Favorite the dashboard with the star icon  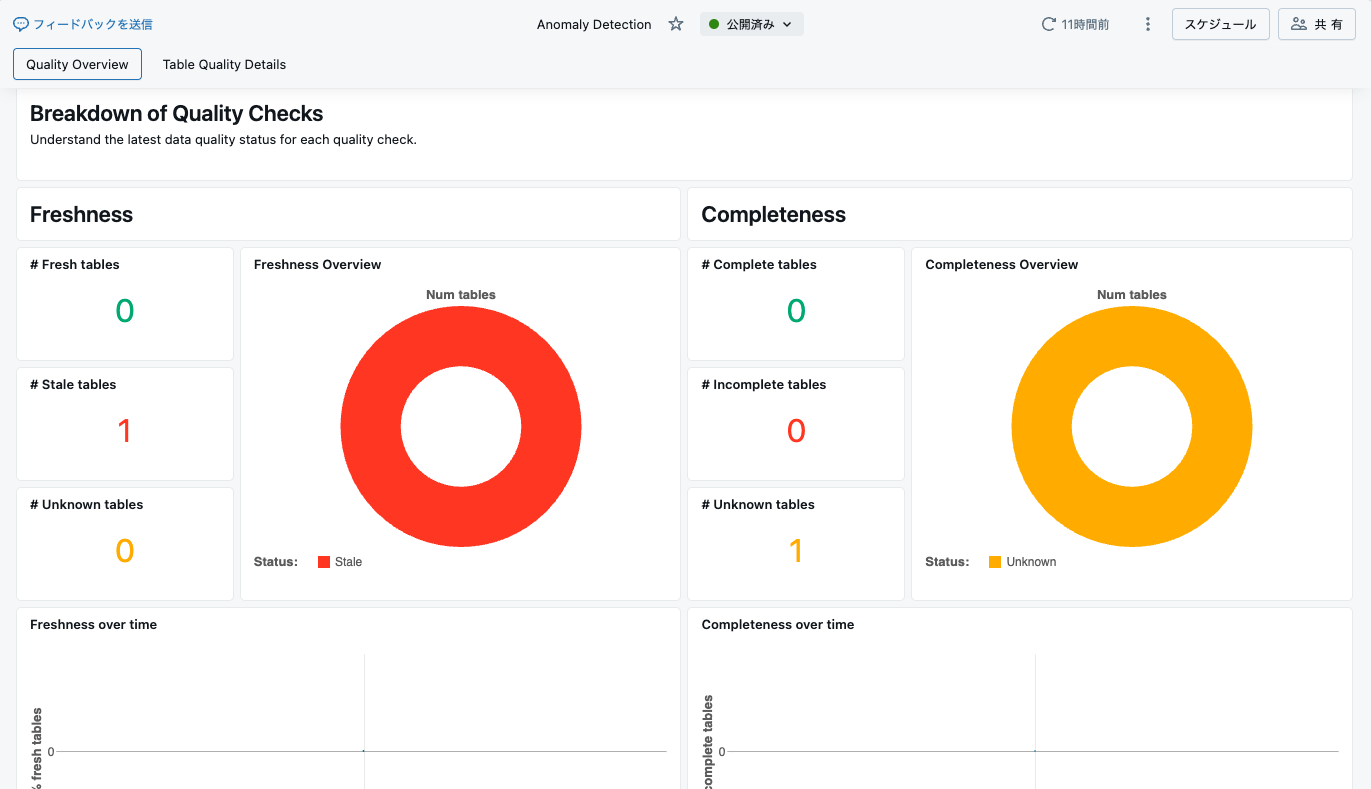tap(676, 24)
